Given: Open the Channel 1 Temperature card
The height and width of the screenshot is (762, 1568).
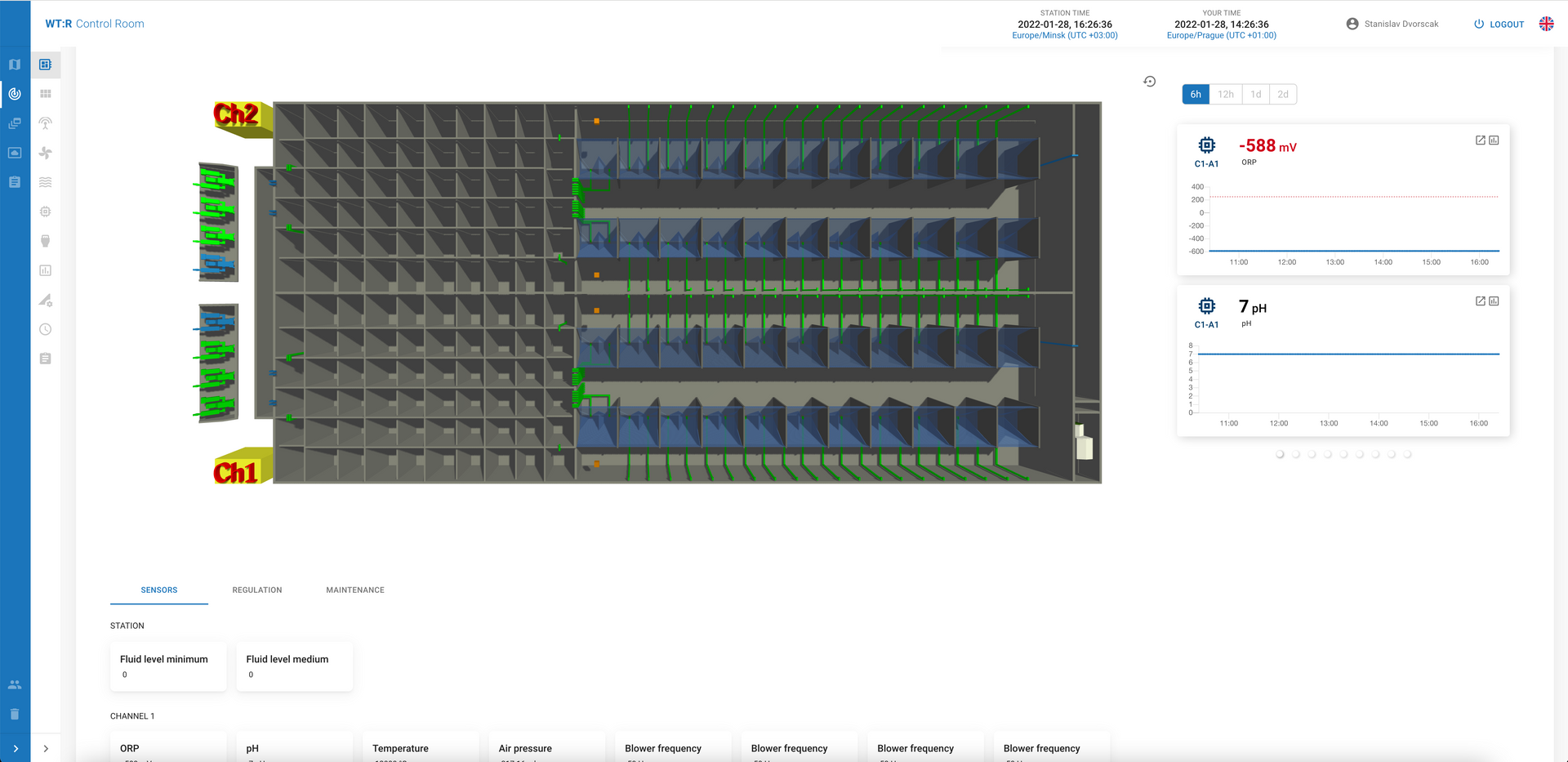Looking at the screenshot, I should pyautogui.click(x=421, y=747).
